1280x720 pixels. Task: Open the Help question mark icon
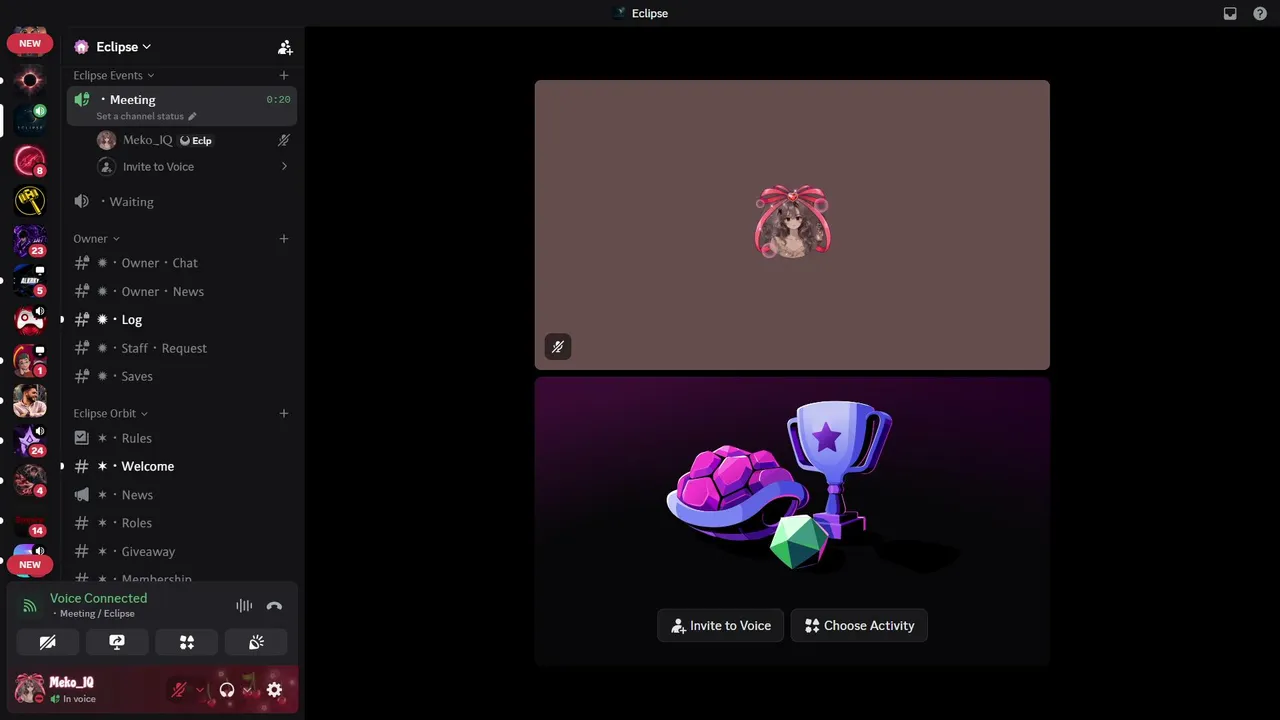coord(1260,14)
